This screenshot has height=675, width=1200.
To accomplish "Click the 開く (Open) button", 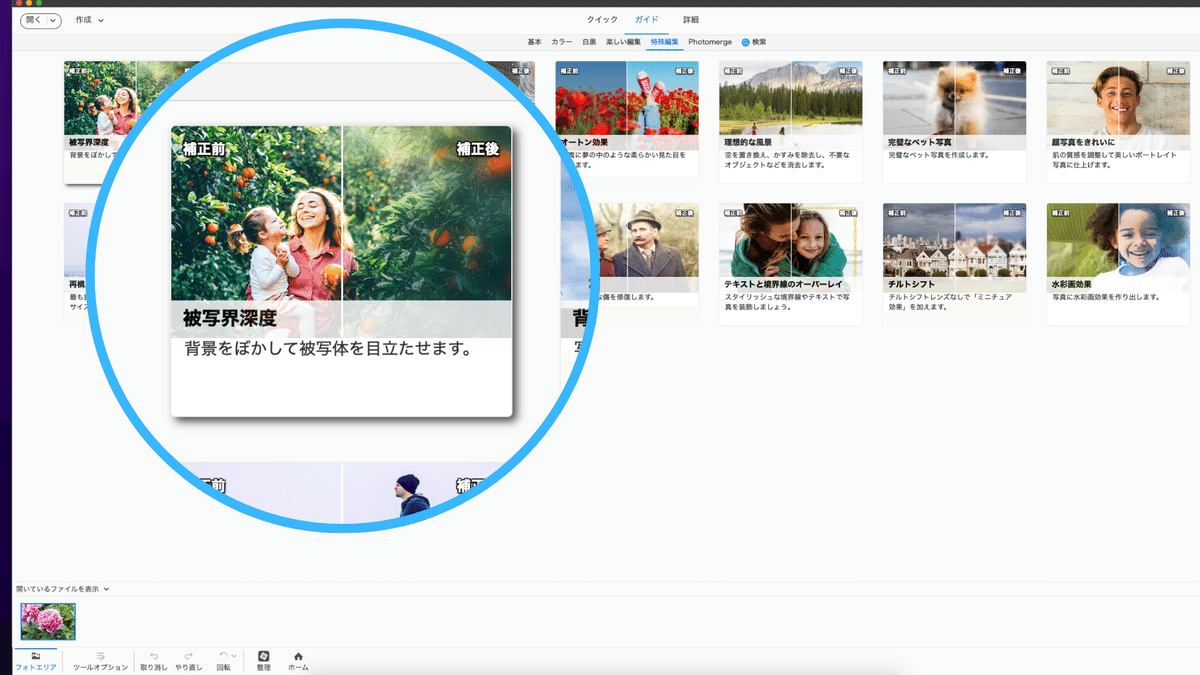I will [32, 20].
